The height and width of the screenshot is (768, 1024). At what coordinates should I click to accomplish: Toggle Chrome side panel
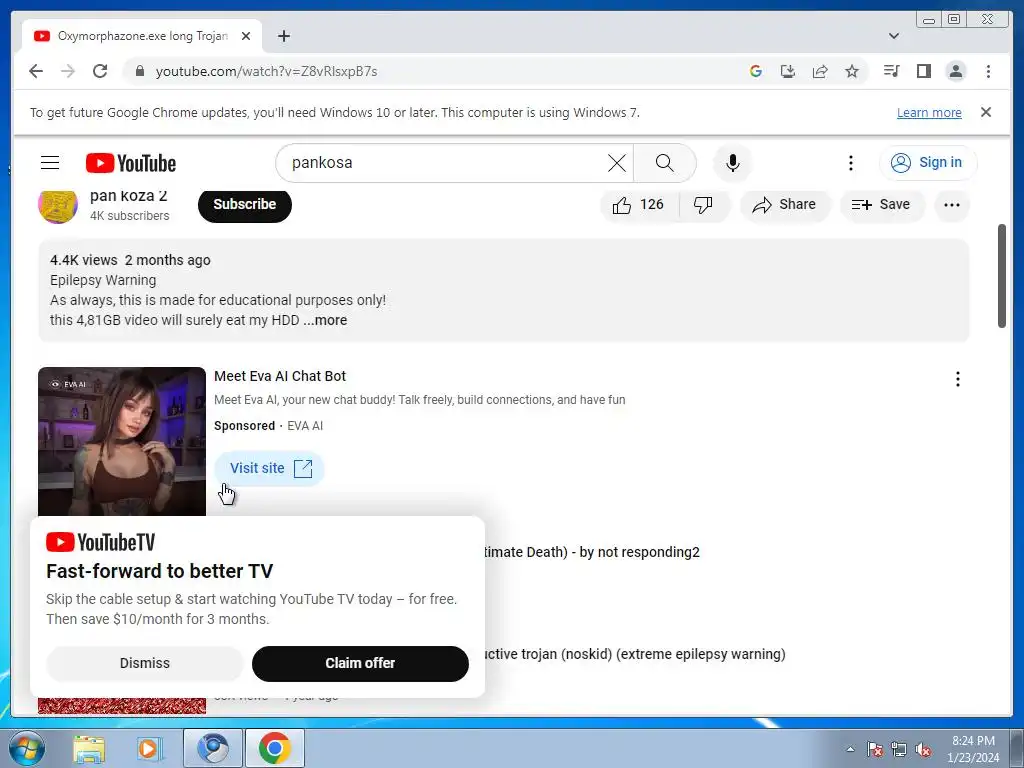923,71
